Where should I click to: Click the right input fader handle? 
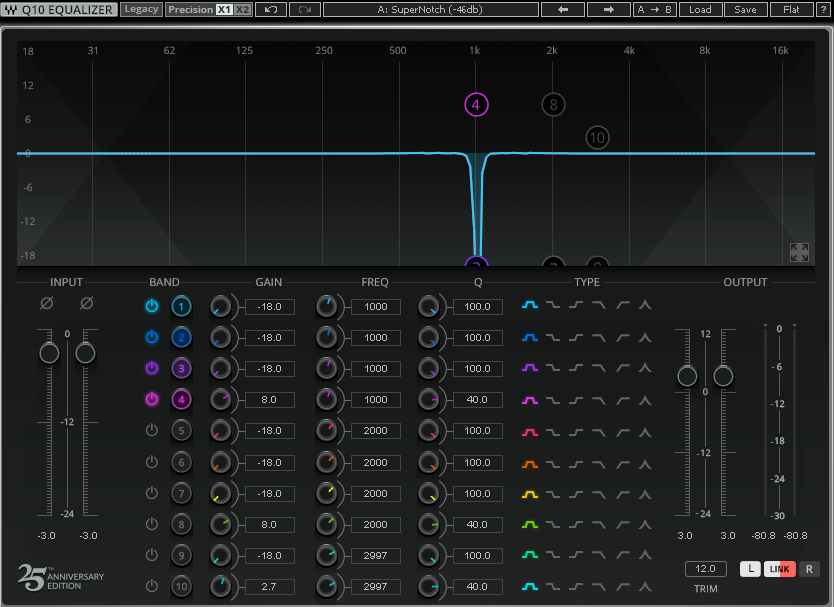(85, 353)
